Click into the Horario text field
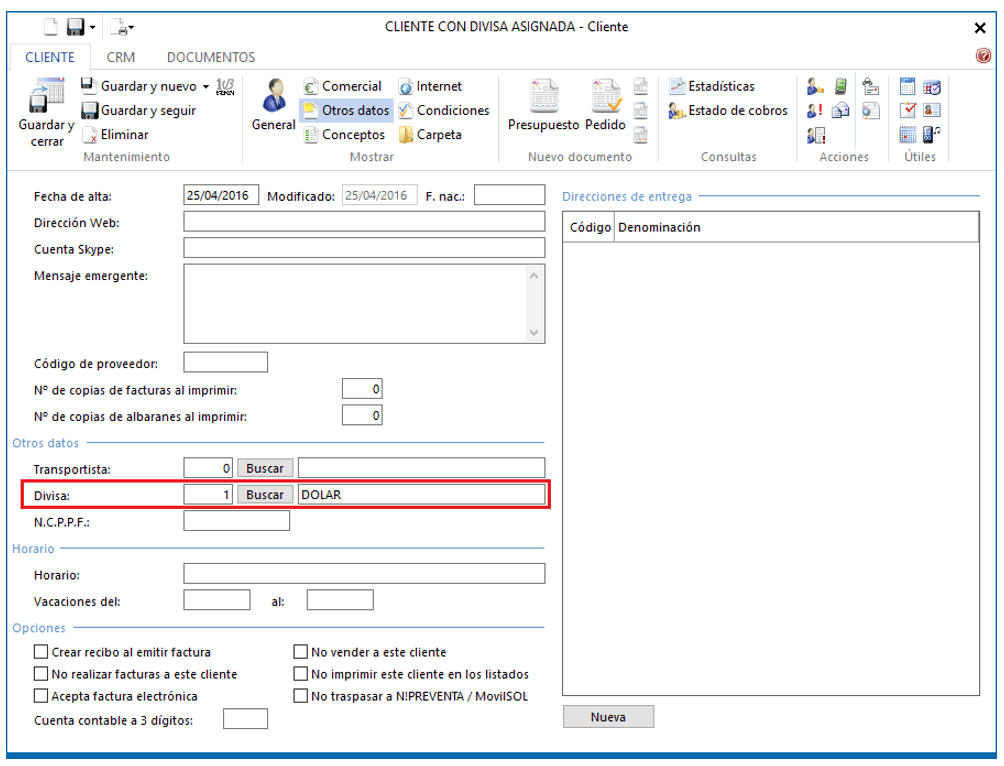1004x766 pixels. (x=364, y=574)
